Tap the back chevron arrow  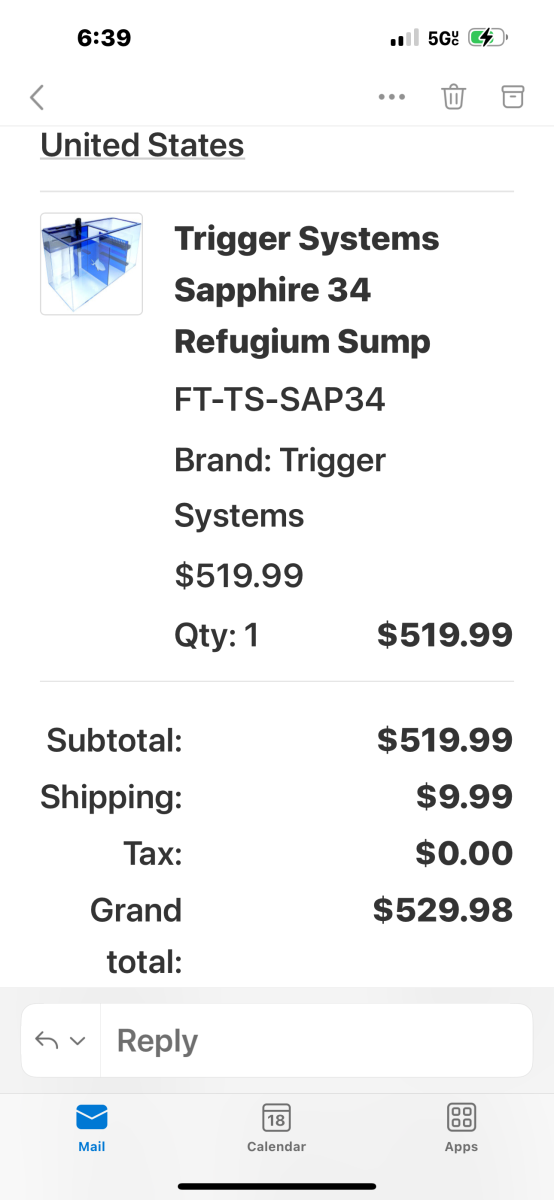[37, 97]
